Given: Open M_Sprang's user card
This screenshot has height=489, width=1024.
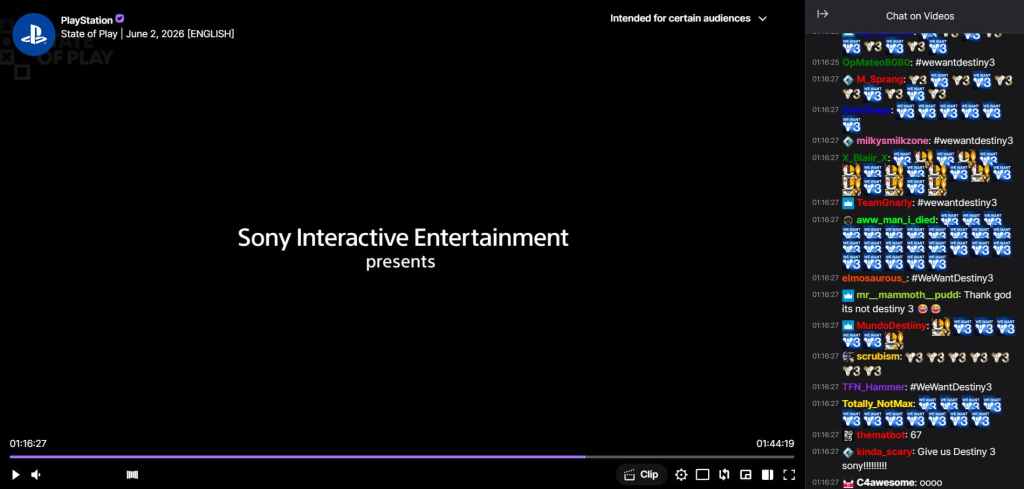Looking at the screenshot, I should click(x=880, y=80).
